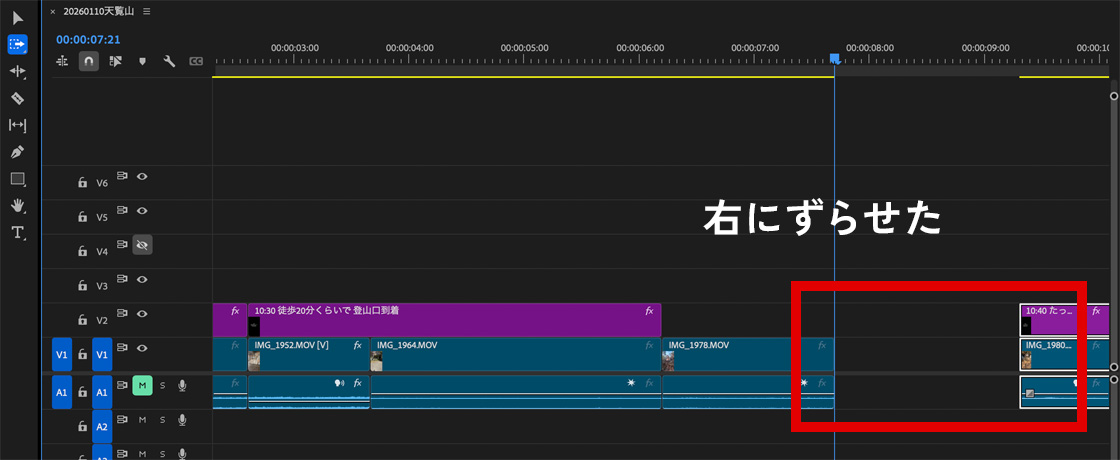Open the Rectangle tool group
Viewport: 1120px width, 460px height.
pos(17,179)
